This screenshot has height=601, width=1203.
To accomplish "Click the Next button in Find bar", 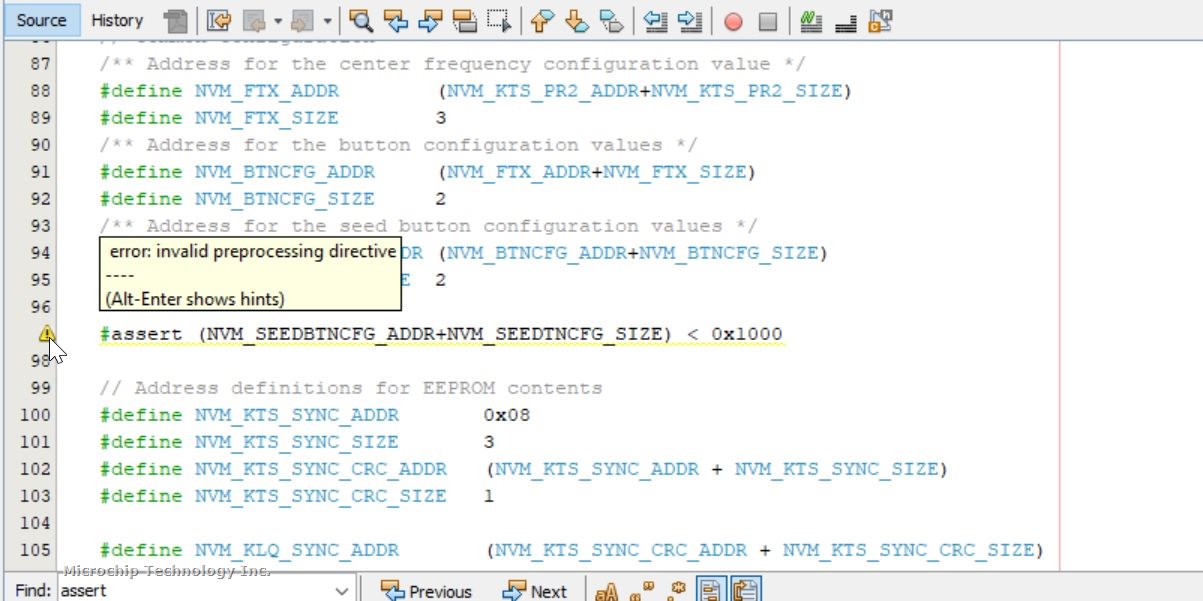I will click(536, 591).
